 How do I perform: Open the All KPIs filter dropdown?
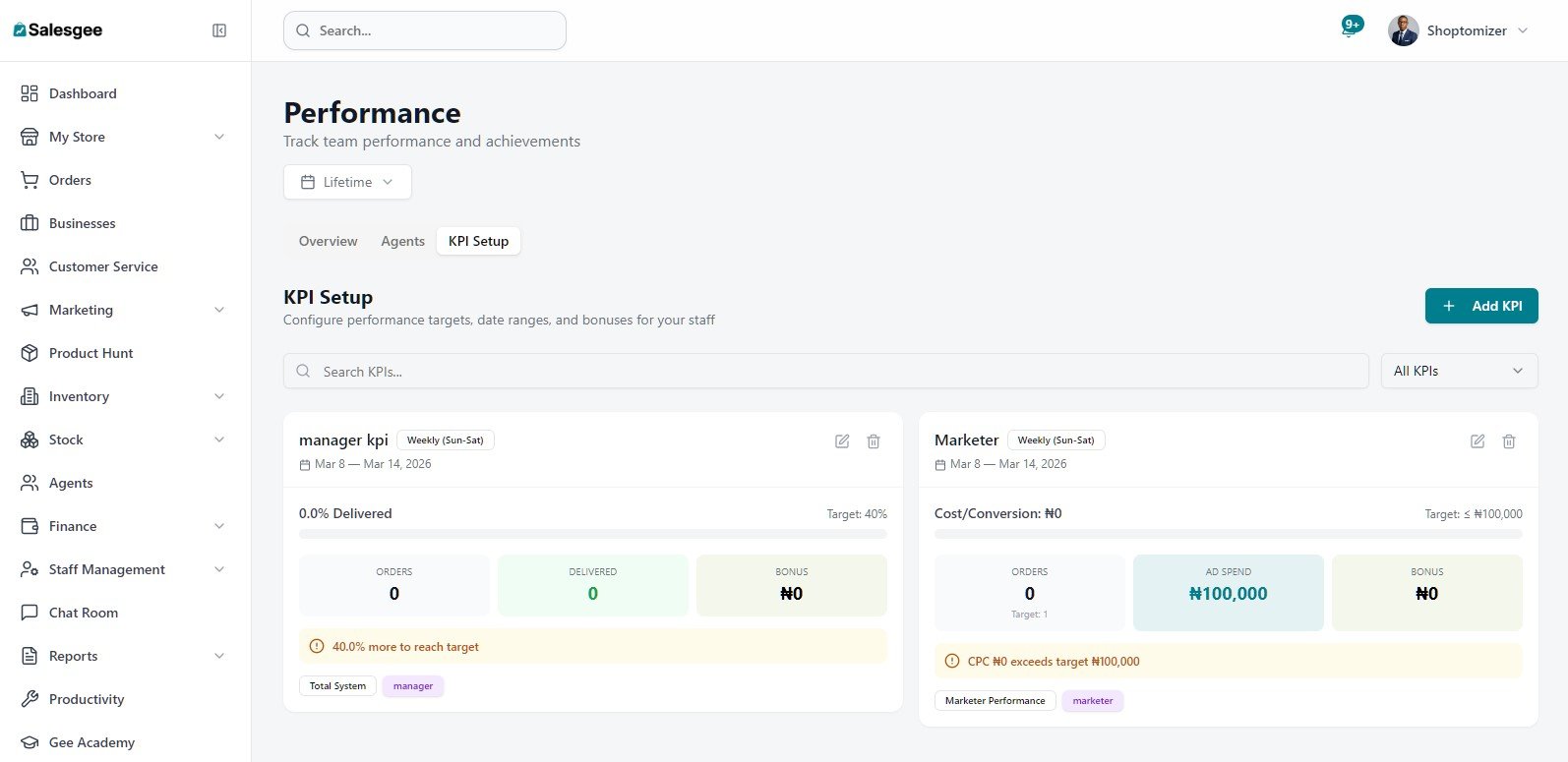1459,371
